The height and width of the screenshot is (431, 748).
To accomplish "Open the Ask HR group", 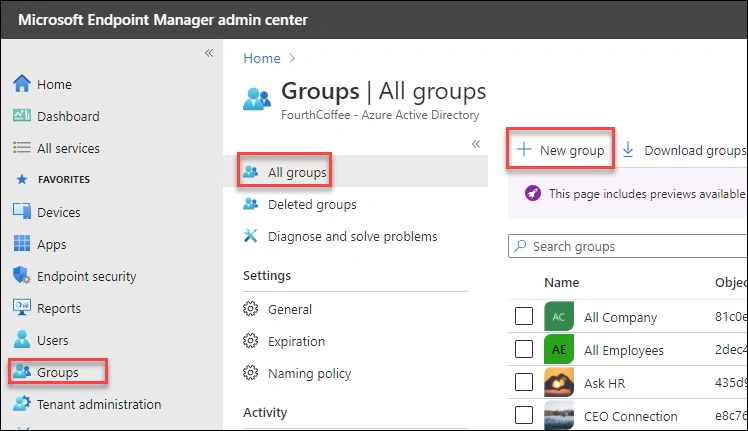I will (604, 383).
